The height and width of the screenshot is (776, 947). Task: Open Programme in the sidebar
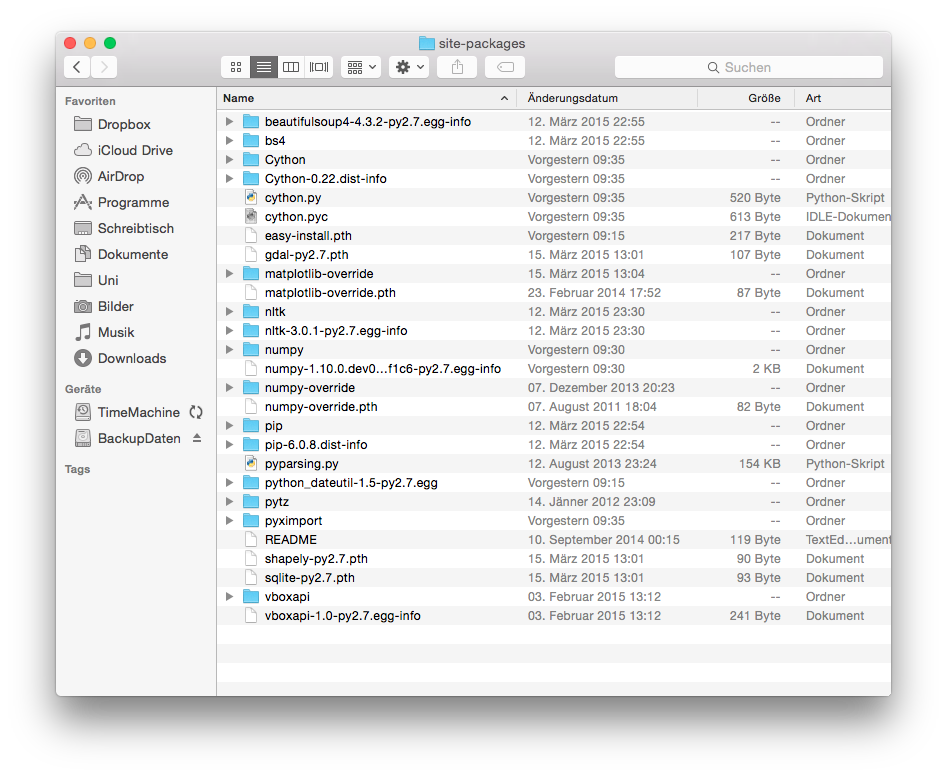click(121, 202)
